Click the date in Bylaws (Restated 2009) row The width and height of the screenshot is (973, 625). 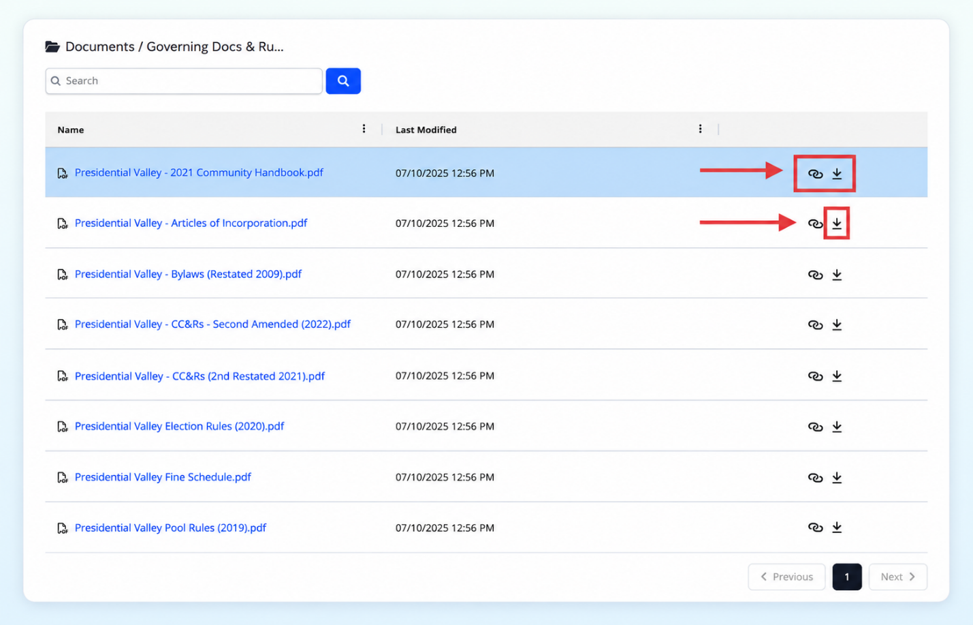click(445, 274)
